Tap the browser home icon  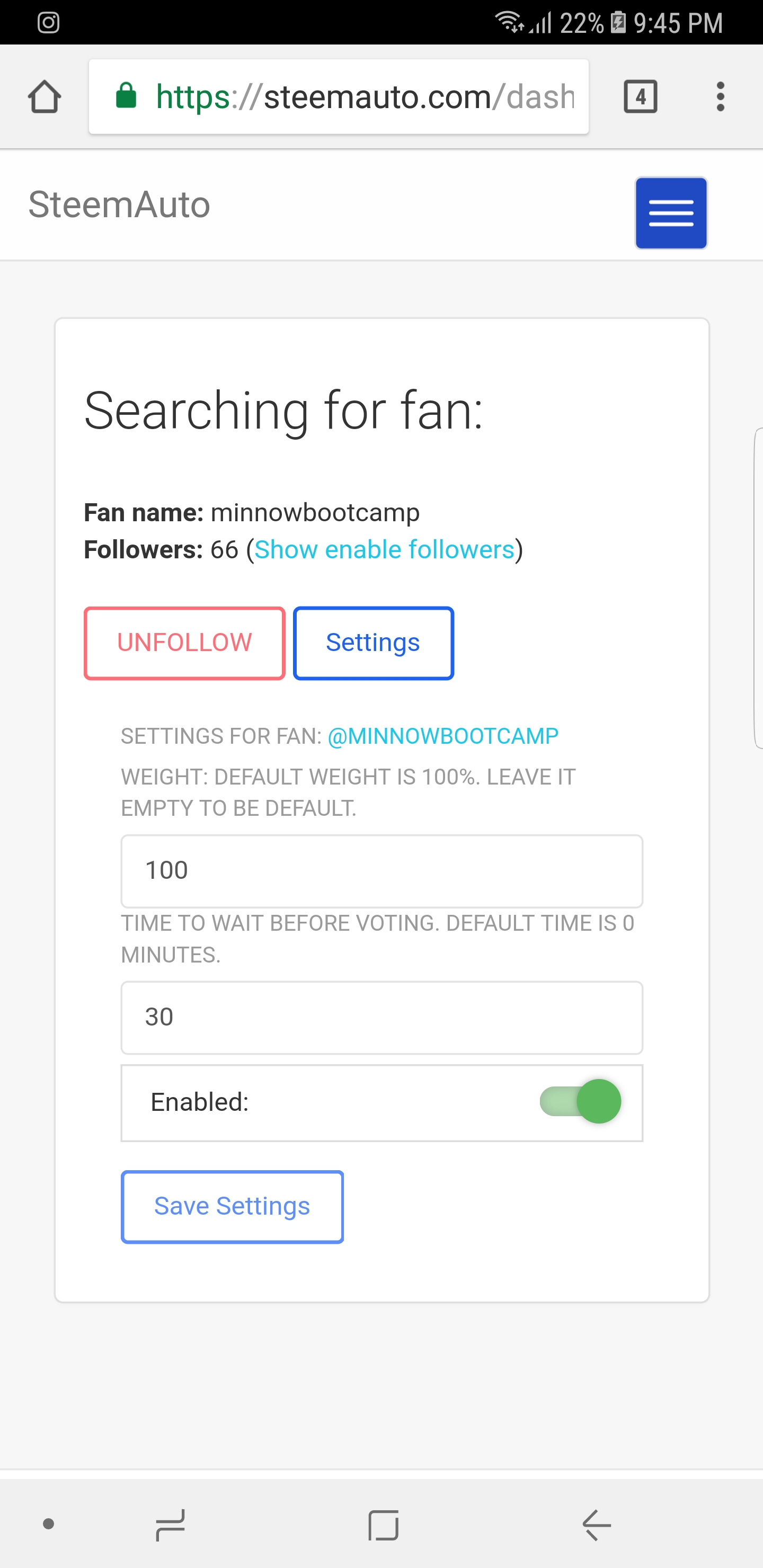[x=45, y=97]
